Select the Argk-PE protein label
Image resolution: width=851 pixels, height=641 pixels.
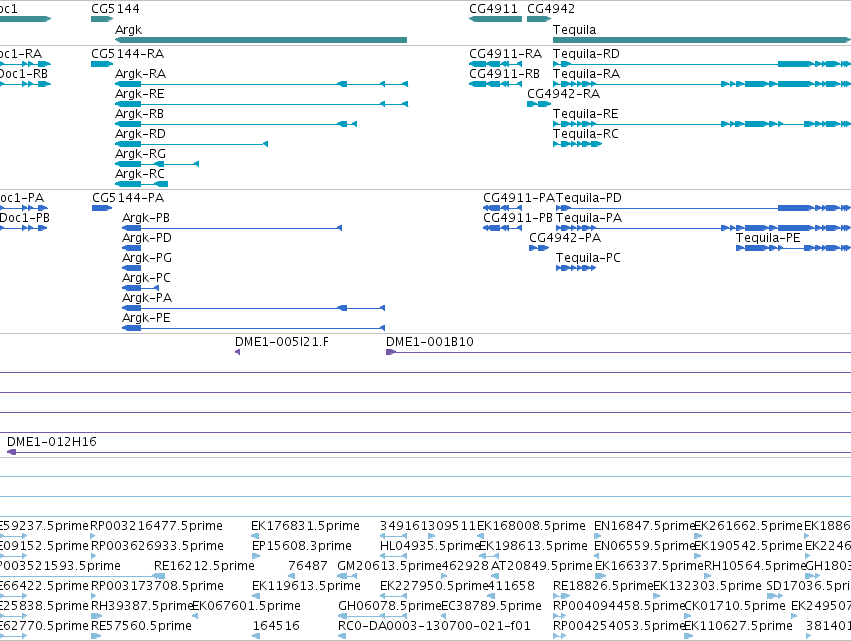pyautogui.click(x=146, y=319)
